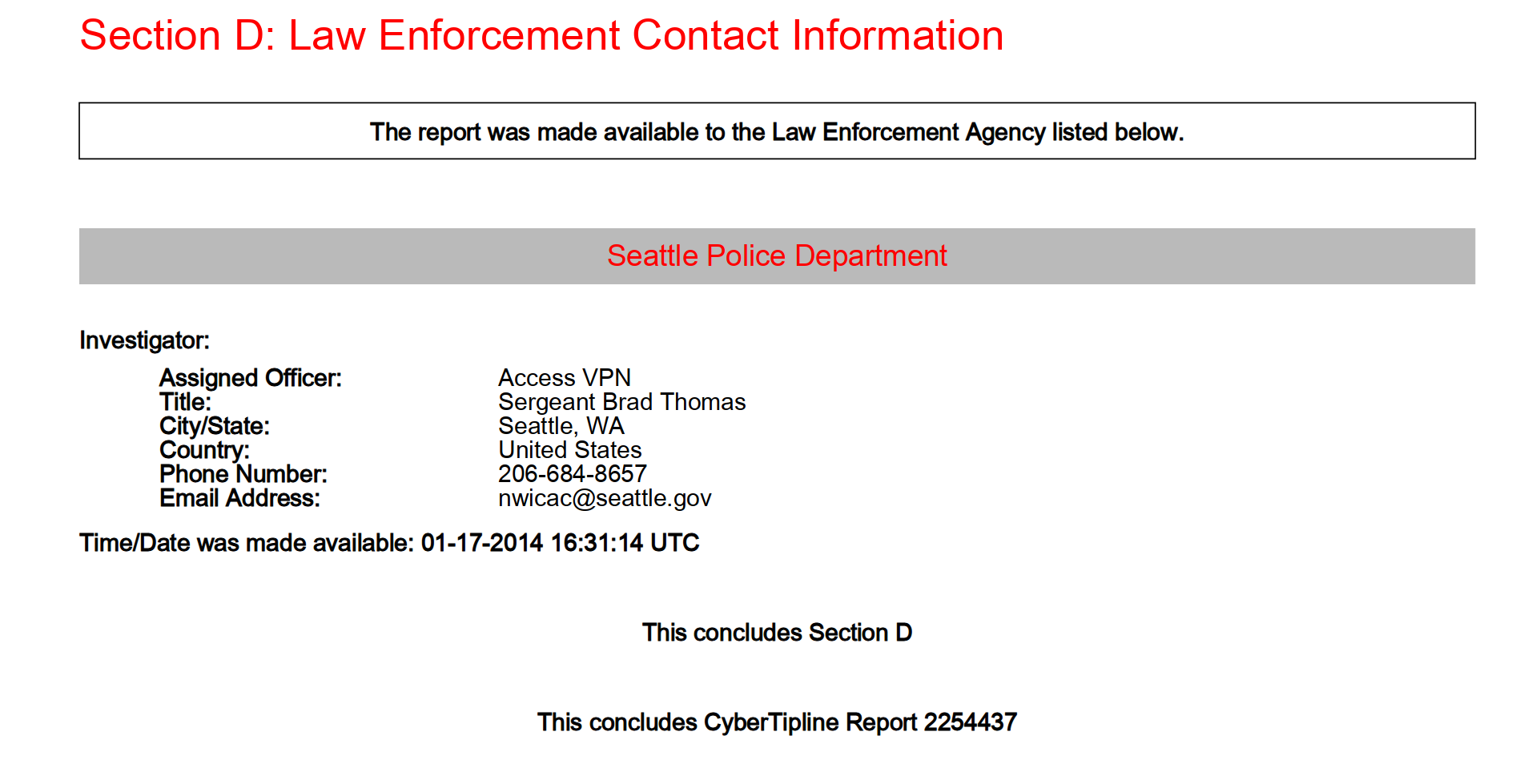This screenshot has height=784, width=1540.
Task: Click the Country label
Action: point(204,450)
